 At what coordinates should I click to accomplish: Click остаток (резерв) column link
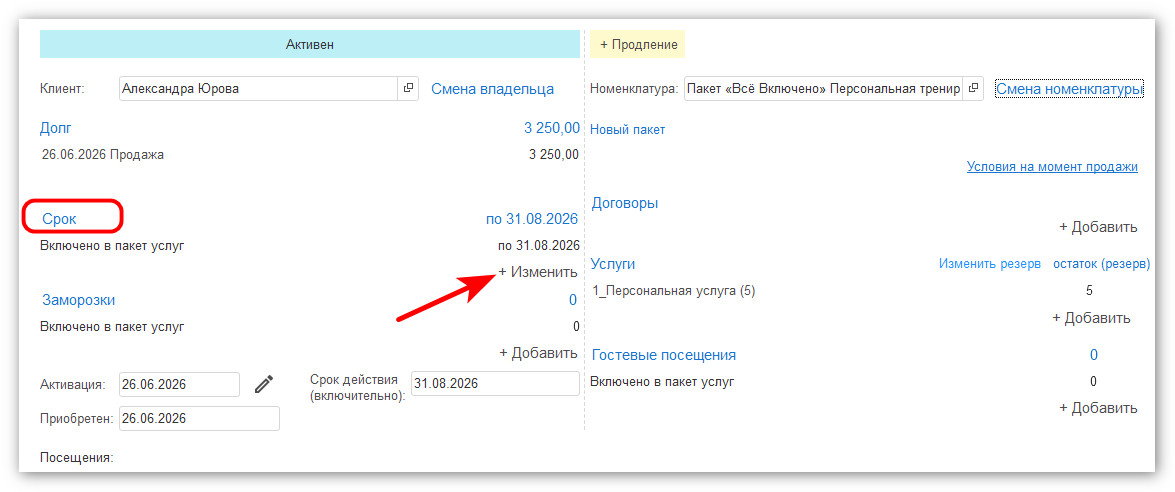point(1102,264)
